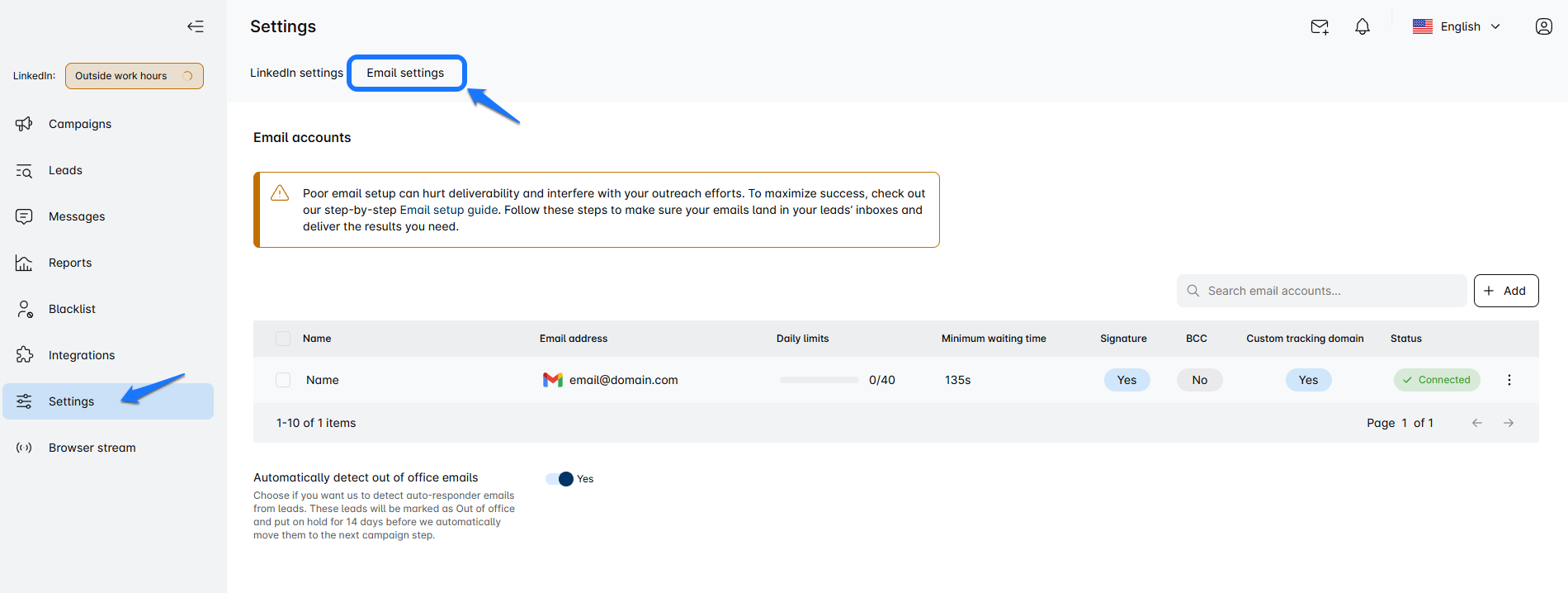Viewport: 1568px width, 593px height.
Task: Open the Outside work hours LinkedIn status
Action: tap(134, 76)
